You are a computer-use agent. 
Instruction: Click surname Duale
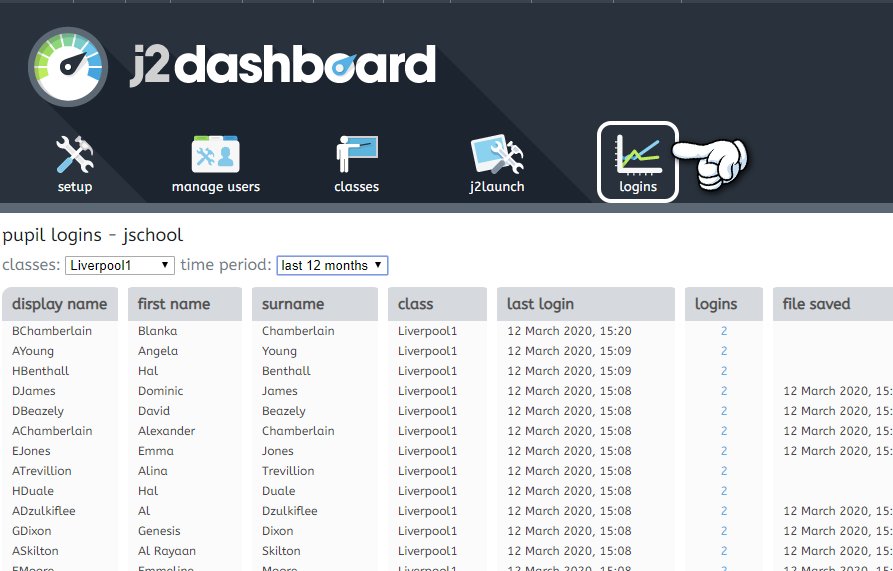278,491
